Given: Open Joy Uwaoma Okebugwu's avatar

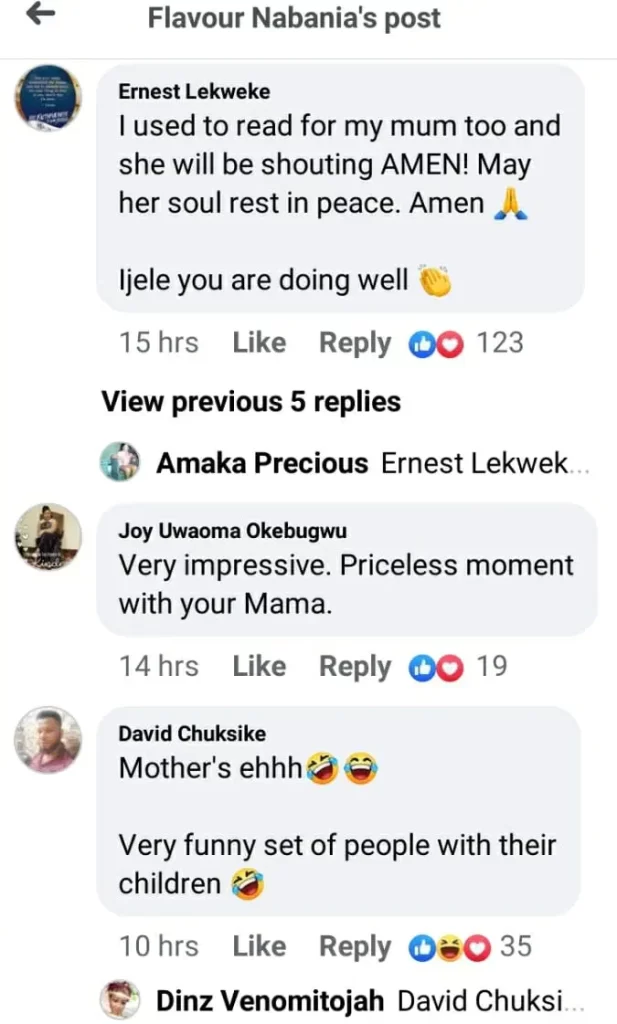Looking at the screenshot, I should [48, 537].
